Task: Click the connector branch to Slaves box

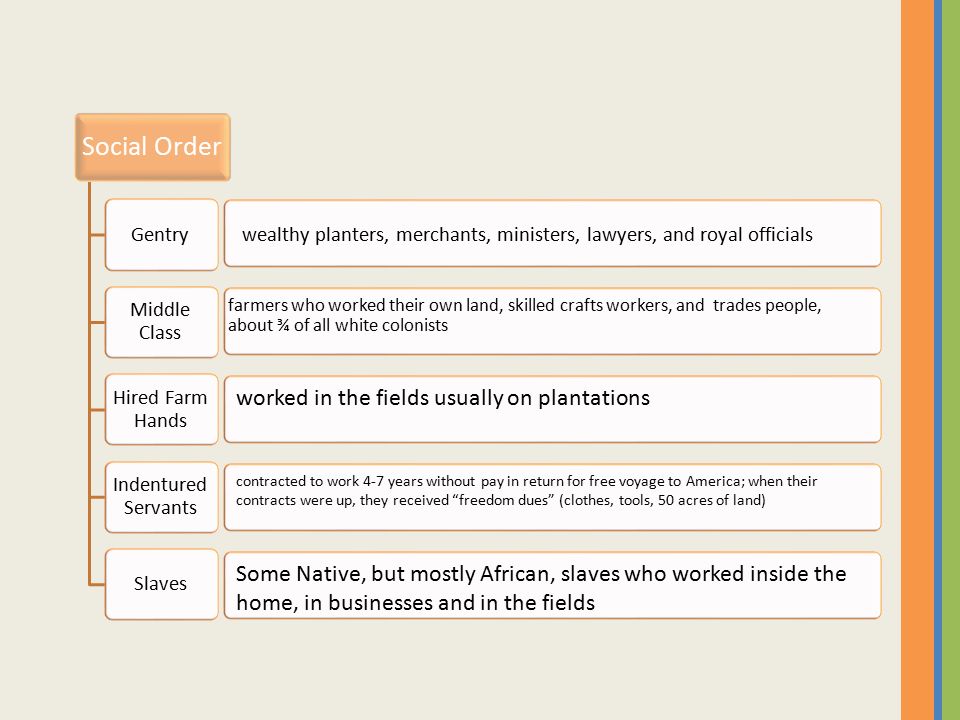Action: click(97, 585)
